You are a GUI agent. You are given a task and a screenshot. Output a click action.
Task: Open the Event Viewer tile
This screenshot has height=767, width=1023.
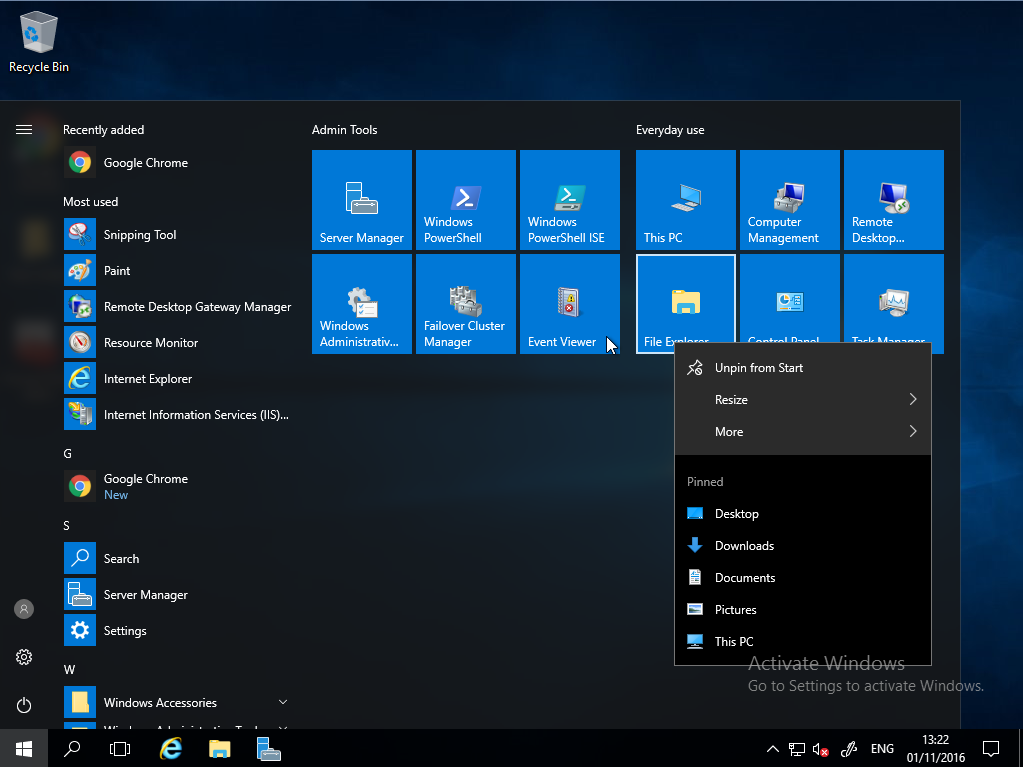[570, 304]
